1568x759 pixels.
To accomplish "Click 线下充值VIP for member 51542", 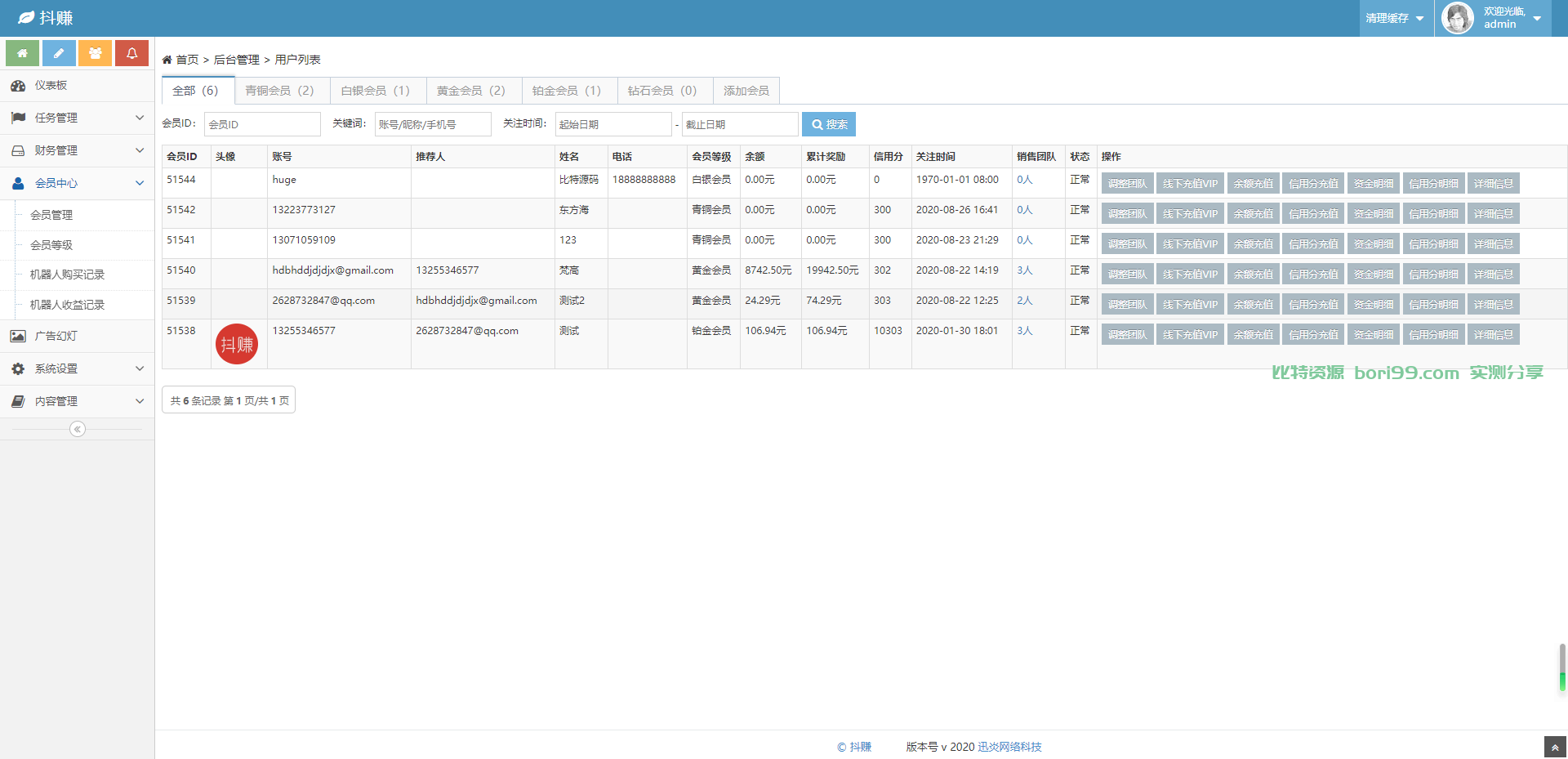I will [1190, 214].
